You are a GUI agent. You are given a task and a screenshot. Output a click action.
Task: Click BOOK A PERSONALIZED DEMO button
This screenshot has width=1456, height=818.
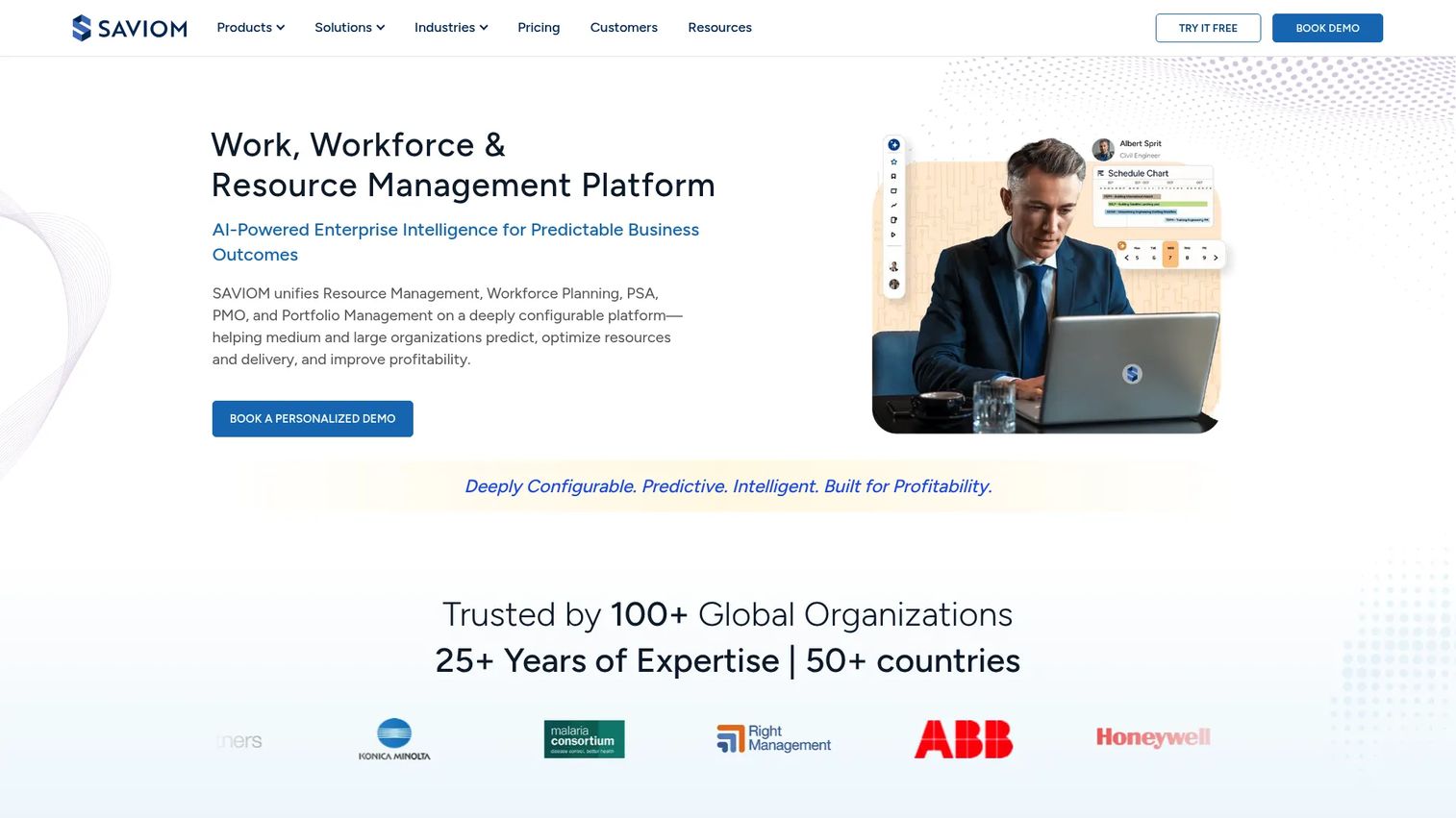(313, 419)
